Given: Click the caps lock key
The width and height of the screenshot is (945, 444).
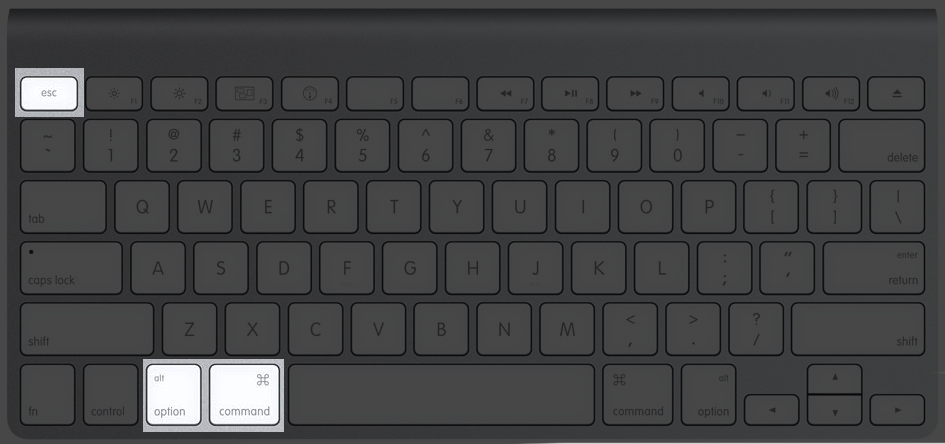Looking at the screenshot, I should point(71,268).
